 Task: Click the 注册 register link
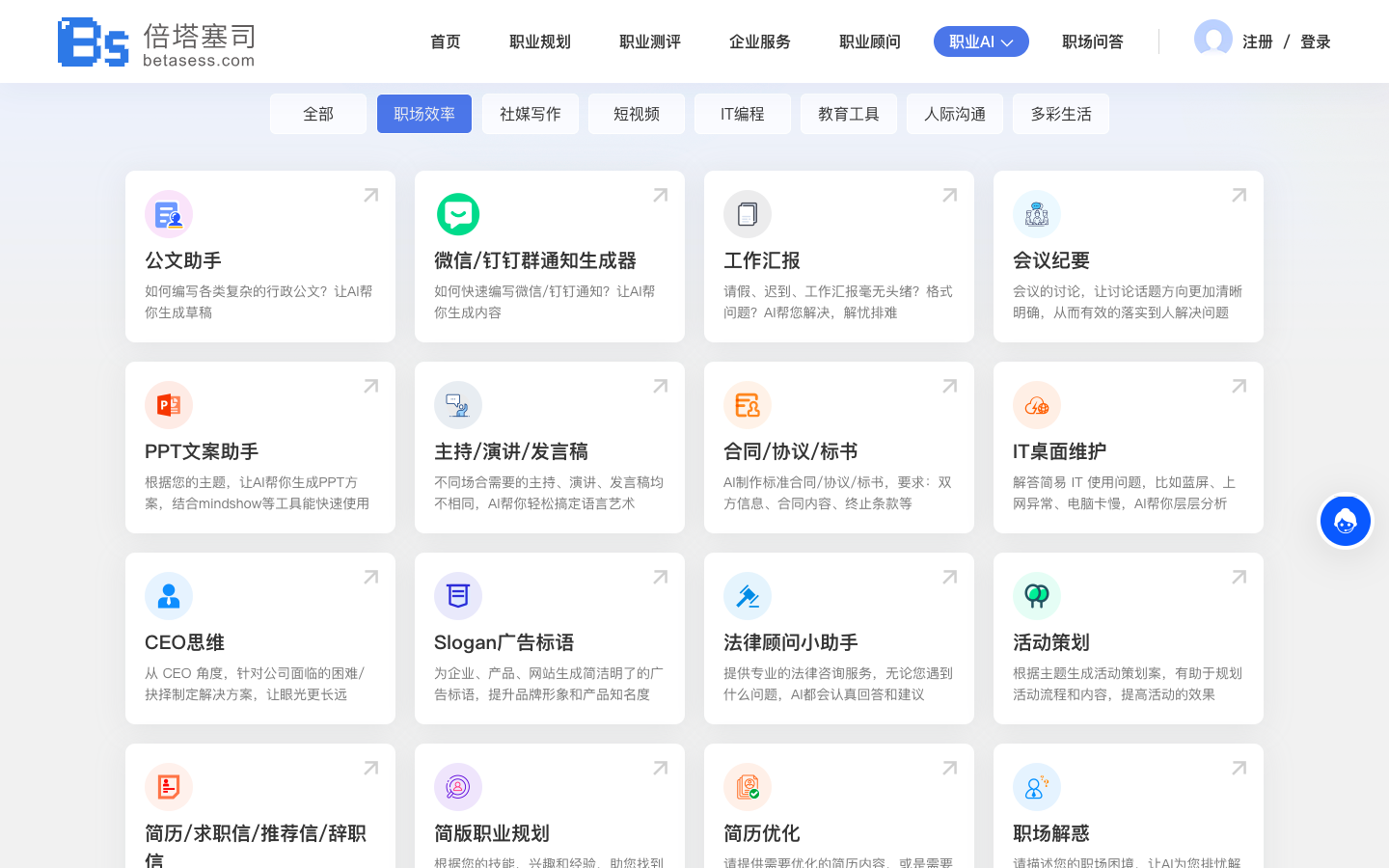point(1257,41)
